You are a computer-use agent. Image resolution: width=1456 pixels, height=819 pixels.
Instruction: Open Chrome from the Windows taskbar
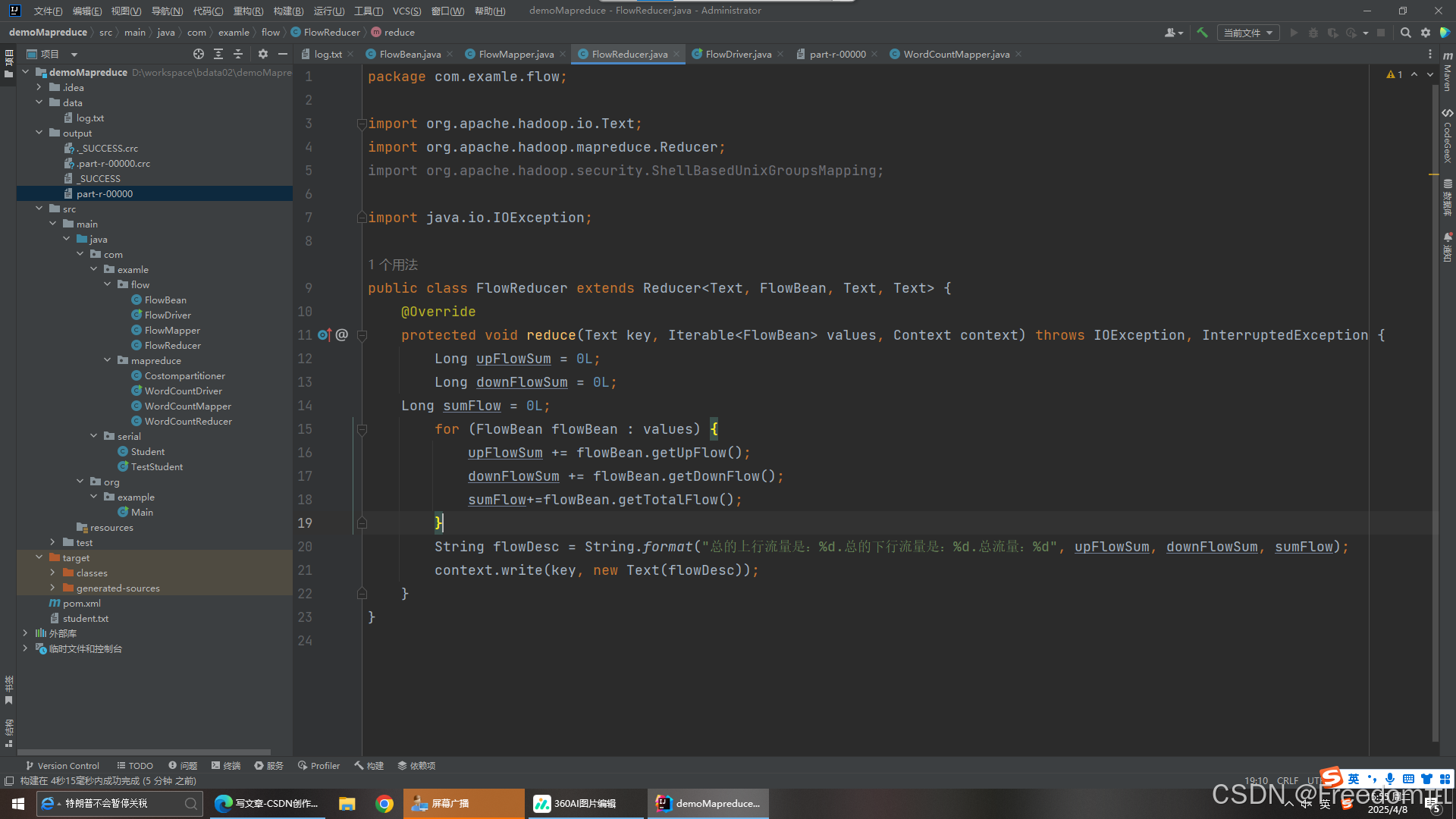pos(384,804)
